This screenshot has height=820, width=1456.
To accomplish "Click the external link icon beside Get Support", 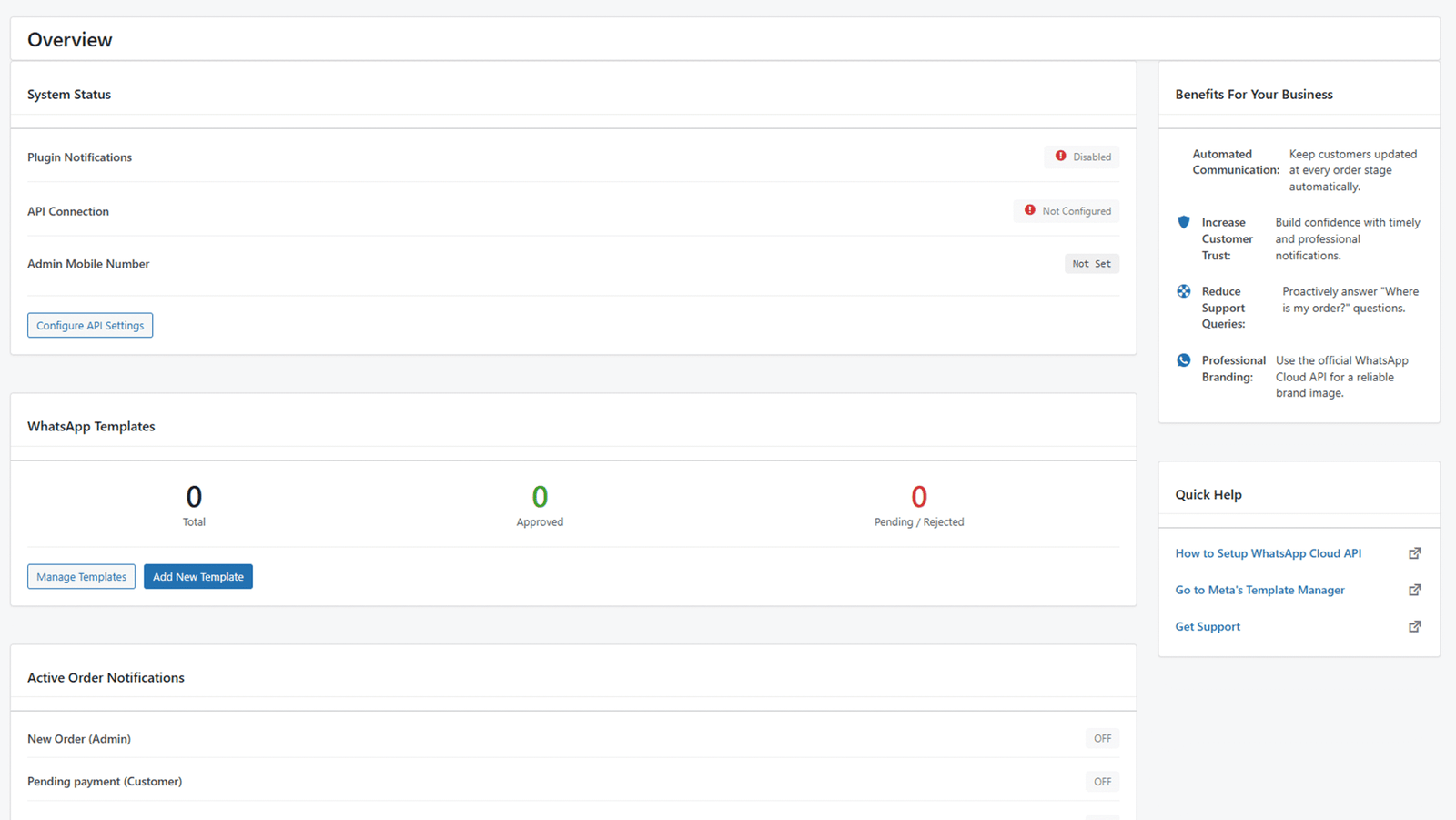I will [1414, 626].
